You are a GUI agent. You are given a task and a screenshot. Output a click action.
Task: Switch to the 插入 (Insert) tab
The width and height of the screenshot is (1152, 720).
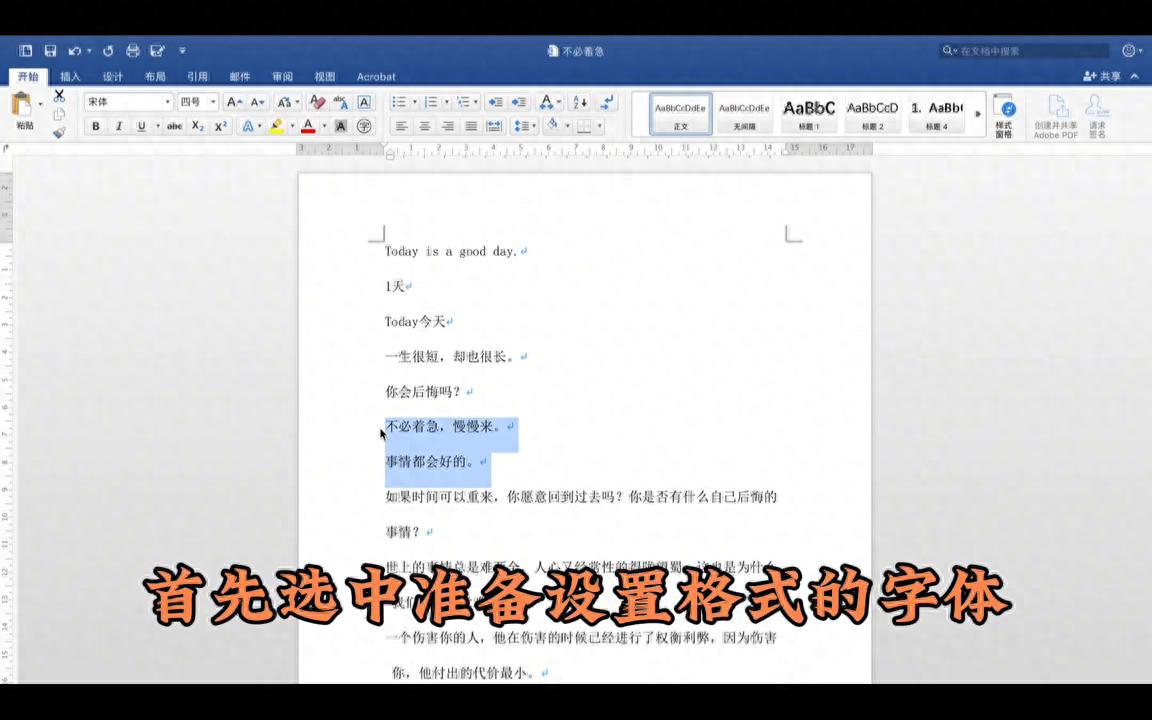70,76
